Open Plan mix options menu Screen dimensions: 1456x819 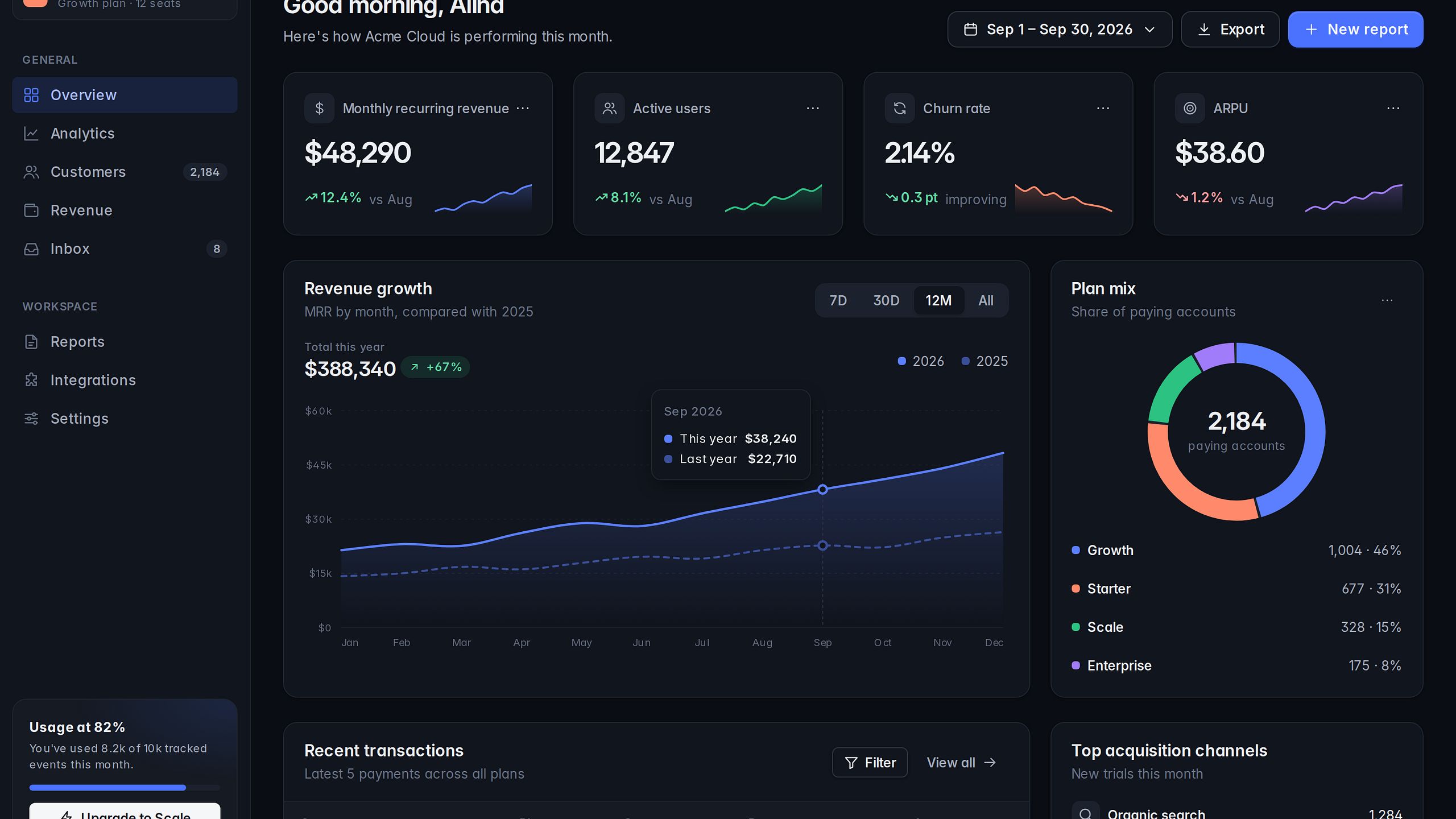[1387, 300]
